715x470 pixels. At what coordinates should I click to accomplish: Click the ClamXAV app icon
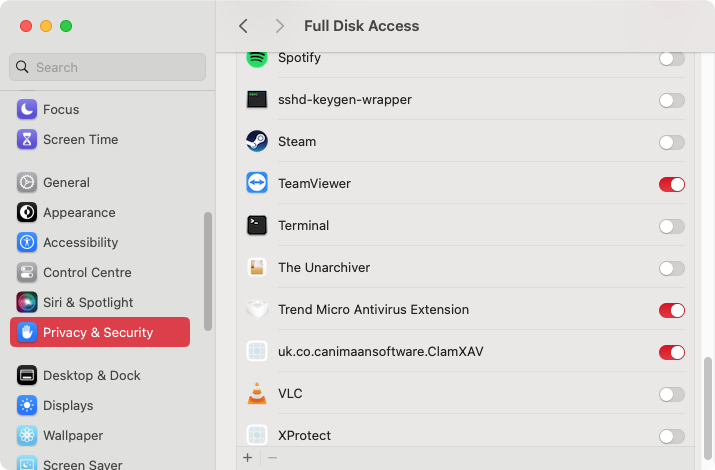tap(257, 351)
